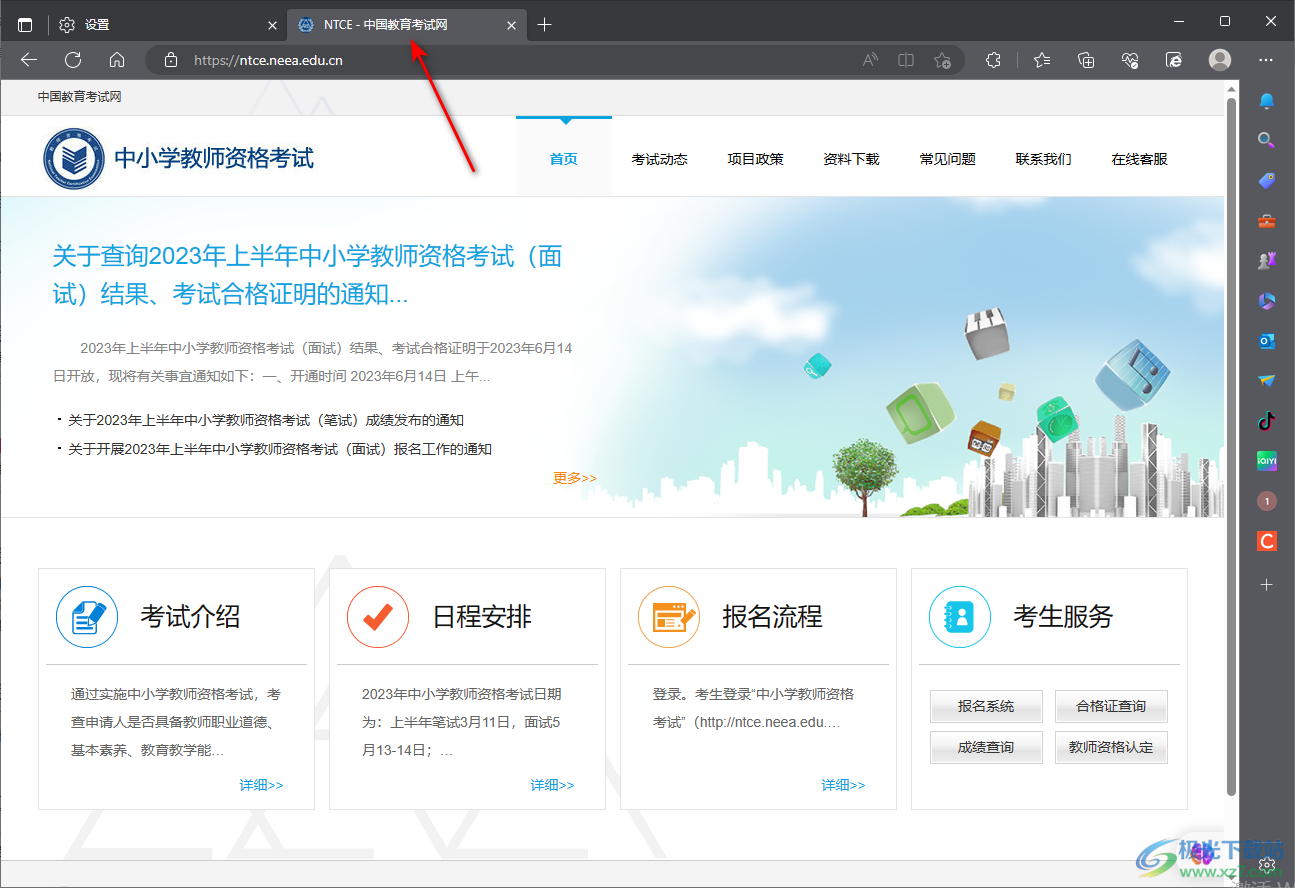Click the 考生服务 card icon

point(960,617)
